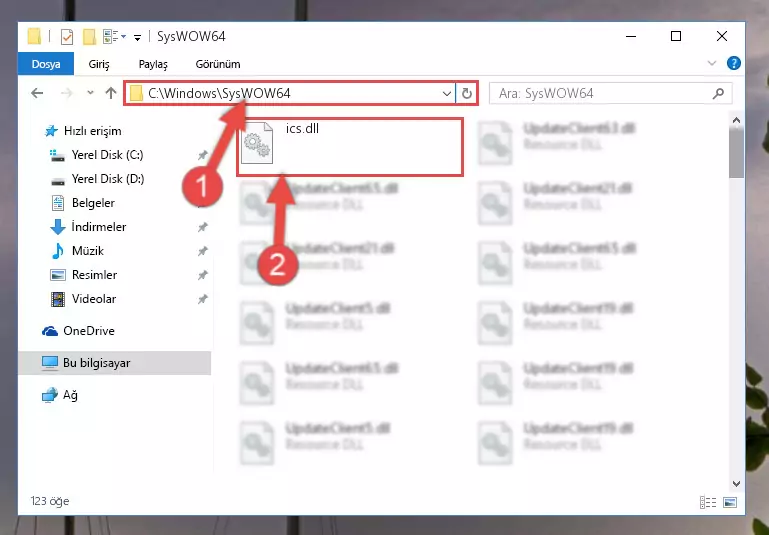Open Resimler in the sidebar
This screenshot has height=535, width=769.
pyautogui.click(x=94, y=275)
